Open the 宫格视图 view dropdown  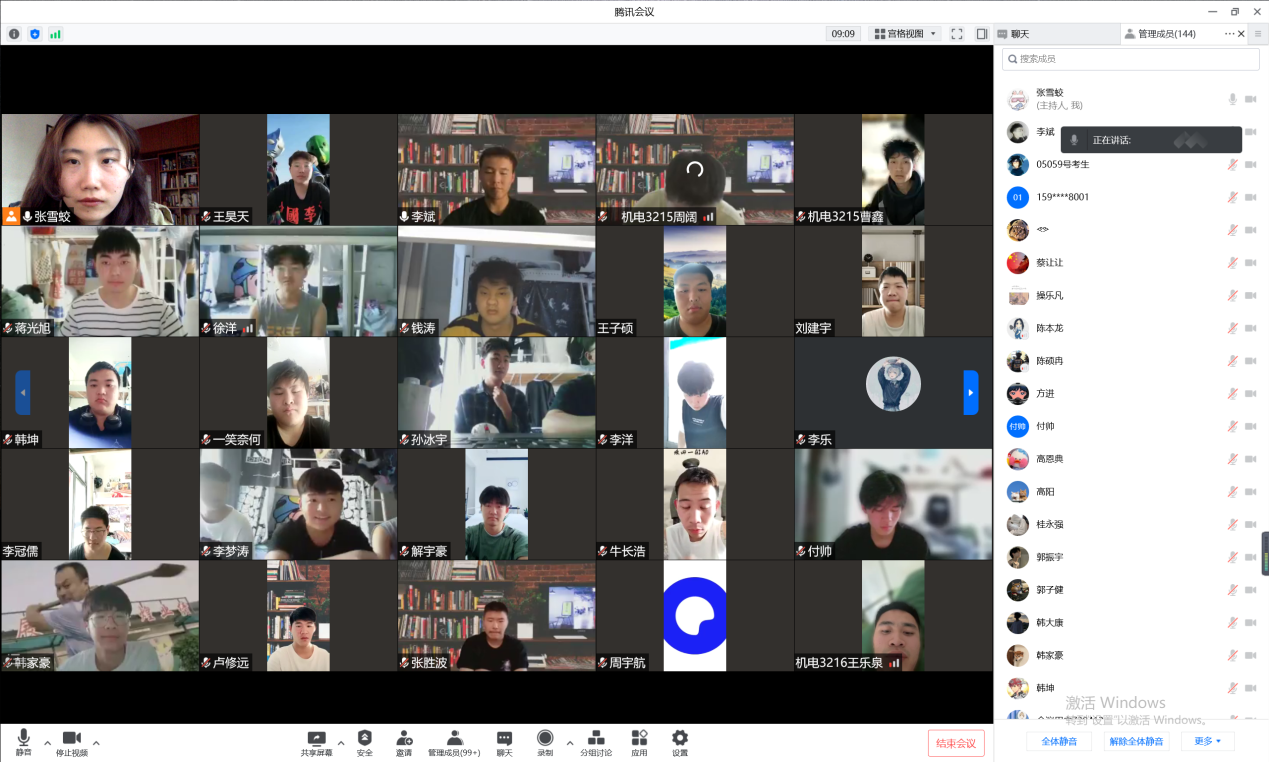point(905,34)
